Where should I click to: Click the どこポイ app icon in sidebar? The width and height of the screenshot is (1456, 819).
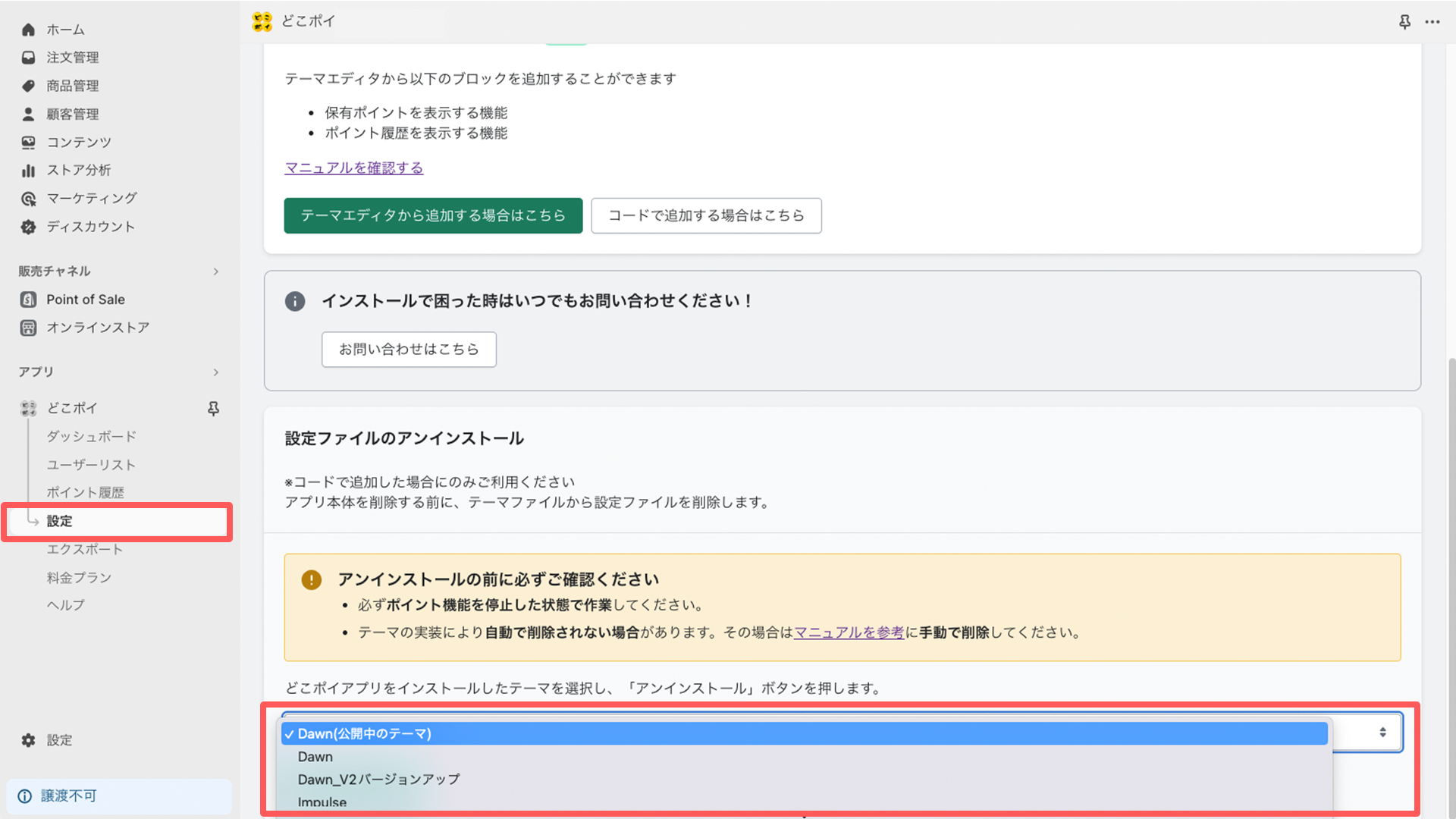27,407
